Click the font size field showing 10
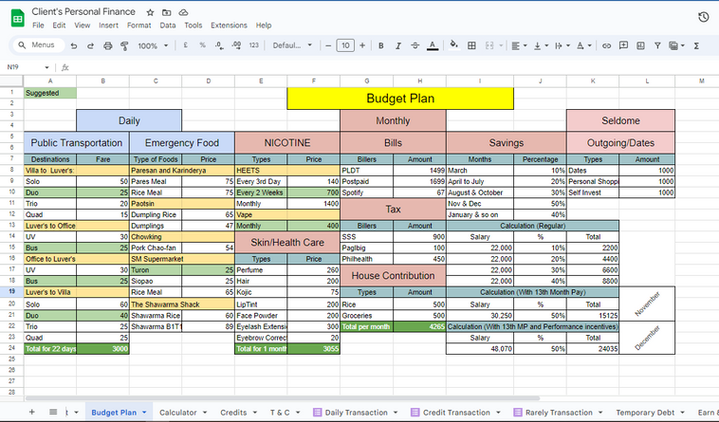This screenshot has height=422, width=719. click(345, 45)
